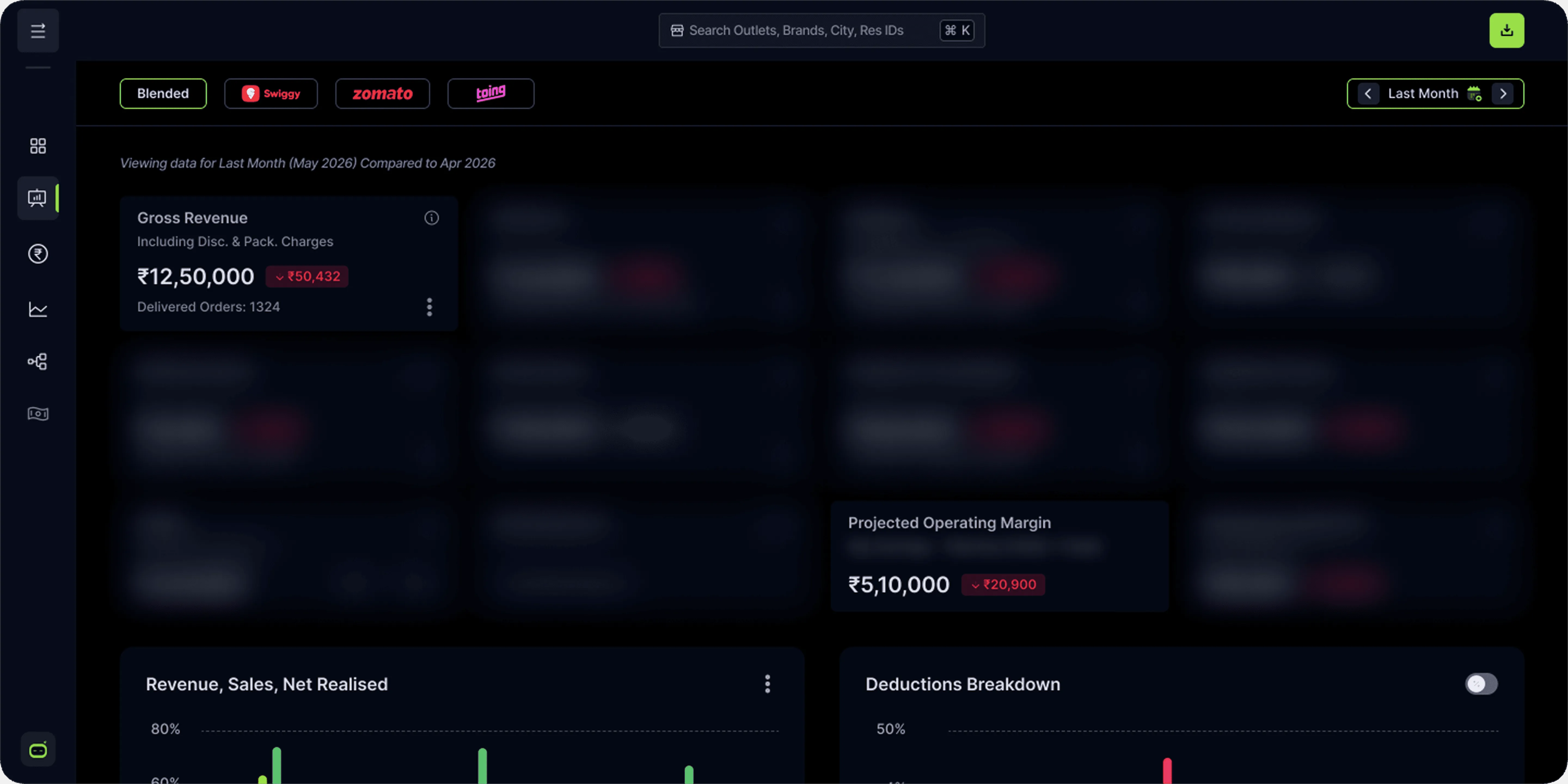The image size is (1568, 784).
Task: Open the line chart analytics sidebar icon
Action: point(38,310)
